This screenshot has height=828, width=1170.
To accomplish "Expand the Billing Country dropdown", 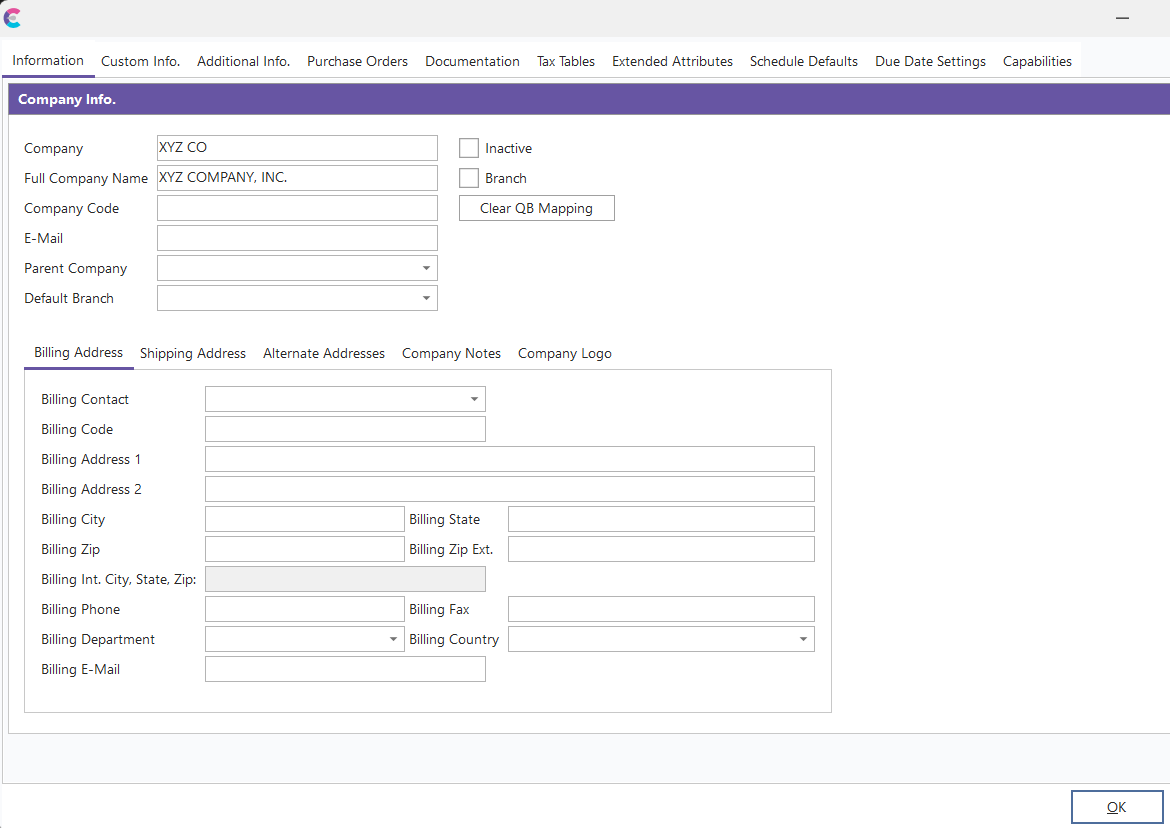I will [x=803, y=639].
